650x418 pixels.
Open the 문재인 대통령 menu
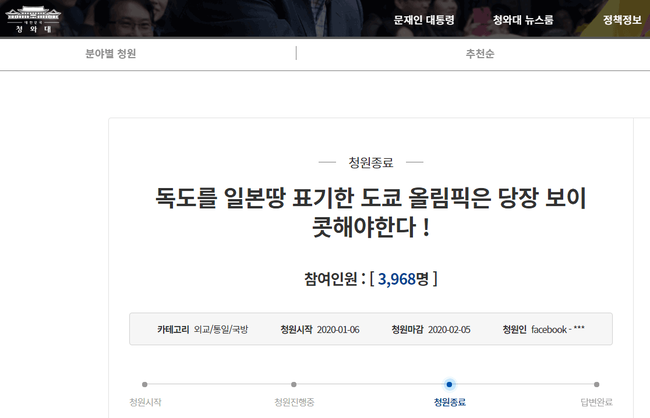click(424, 19)
